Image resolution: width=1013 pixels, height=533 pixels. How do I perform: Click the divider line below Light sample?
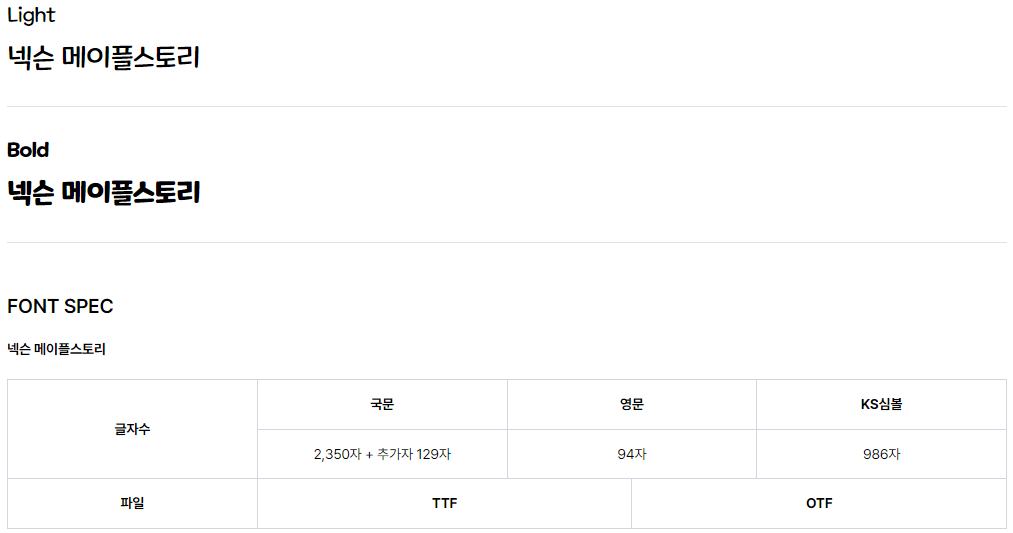click(506, 107)
